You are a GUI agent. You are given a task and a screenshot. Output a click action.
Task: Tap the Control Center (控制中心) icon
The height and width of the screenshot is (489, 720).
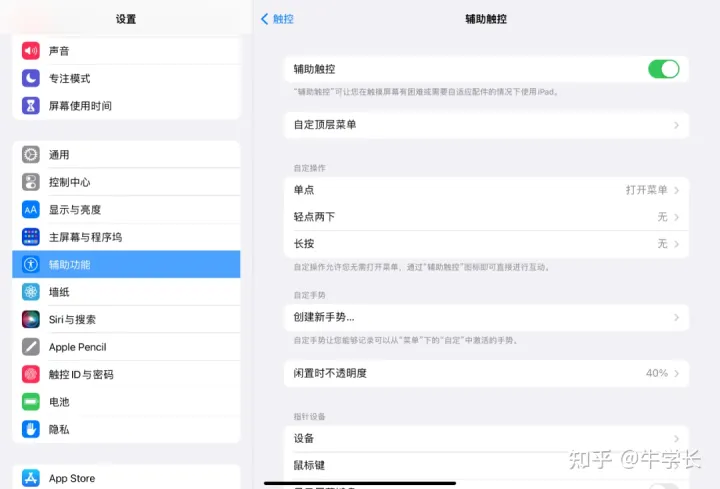(x=31, y=182)
